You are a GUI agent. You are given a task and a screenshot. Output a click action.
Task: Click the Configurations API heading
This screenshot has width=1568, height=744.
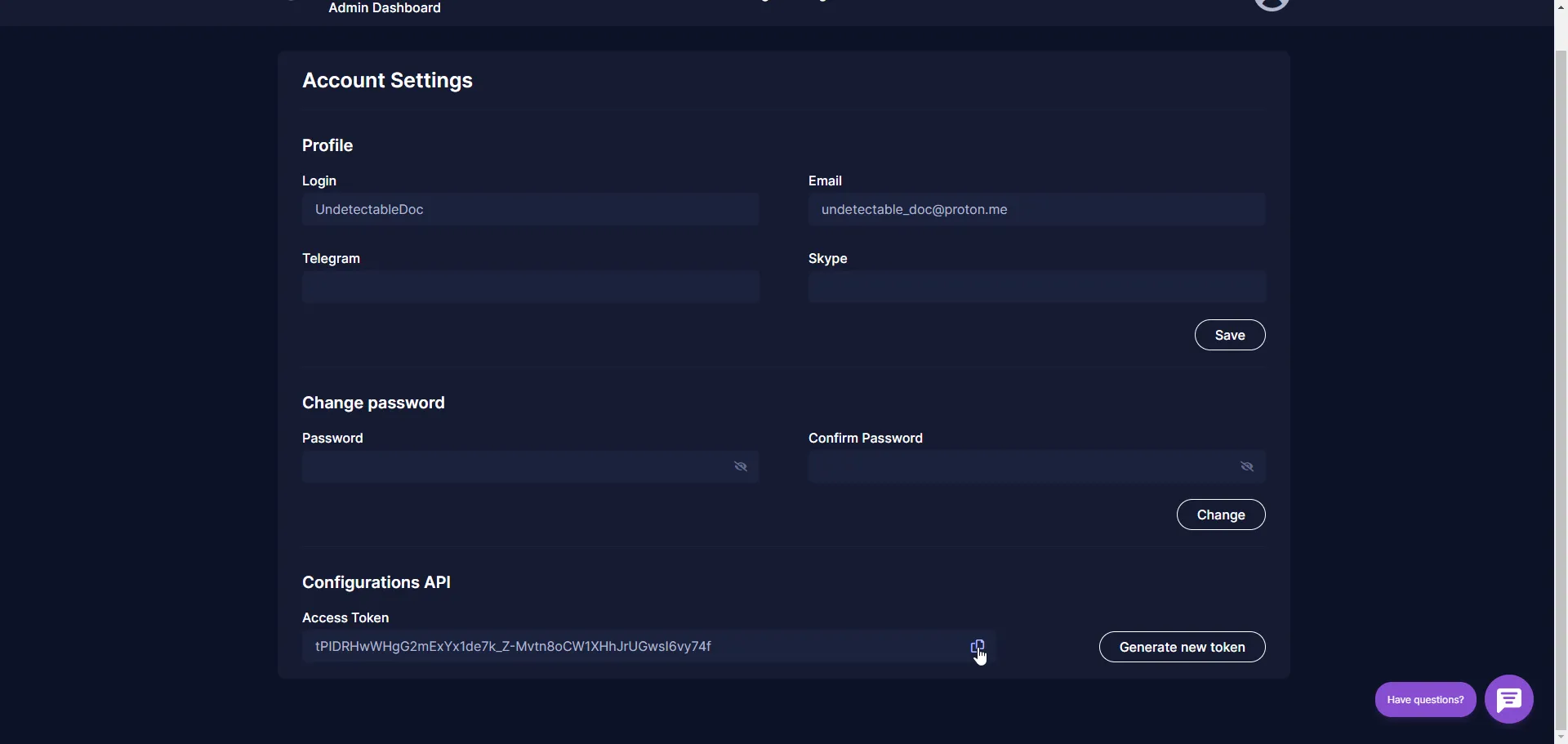(376, 582)
